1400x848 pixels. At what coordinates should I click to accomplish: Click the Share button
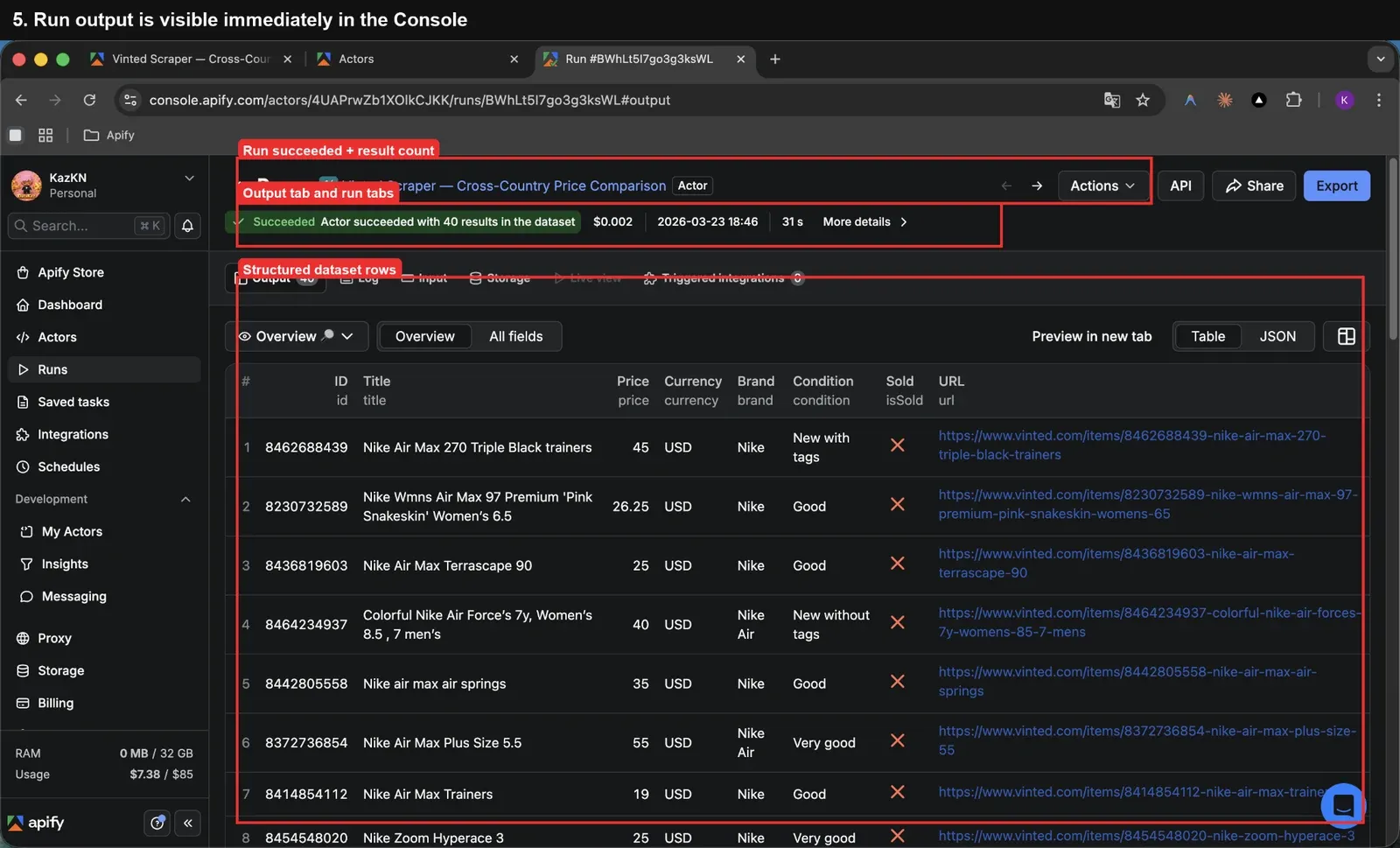coord(1254,186)
